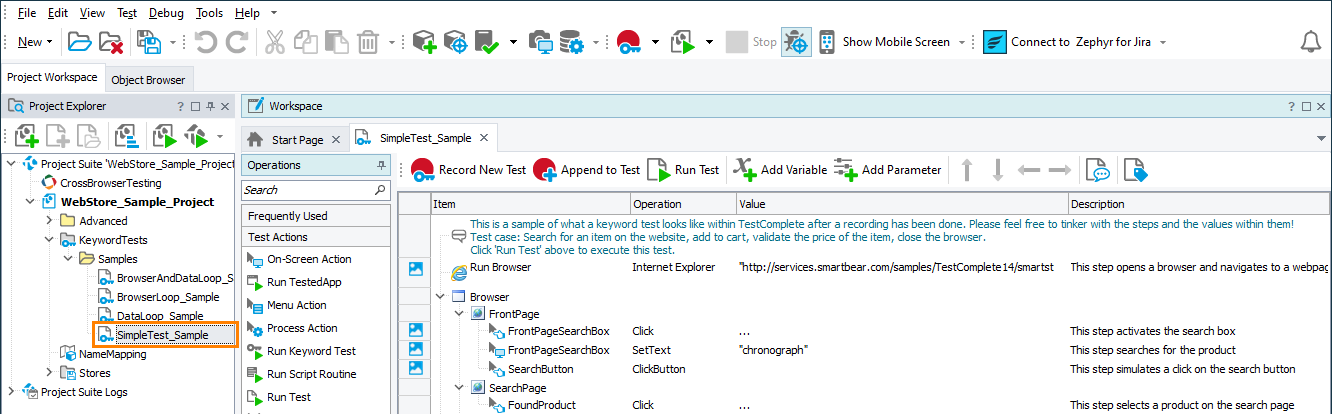
Task: Click the Zephyr for Jira blue icon
Action: tap(995, 42)
